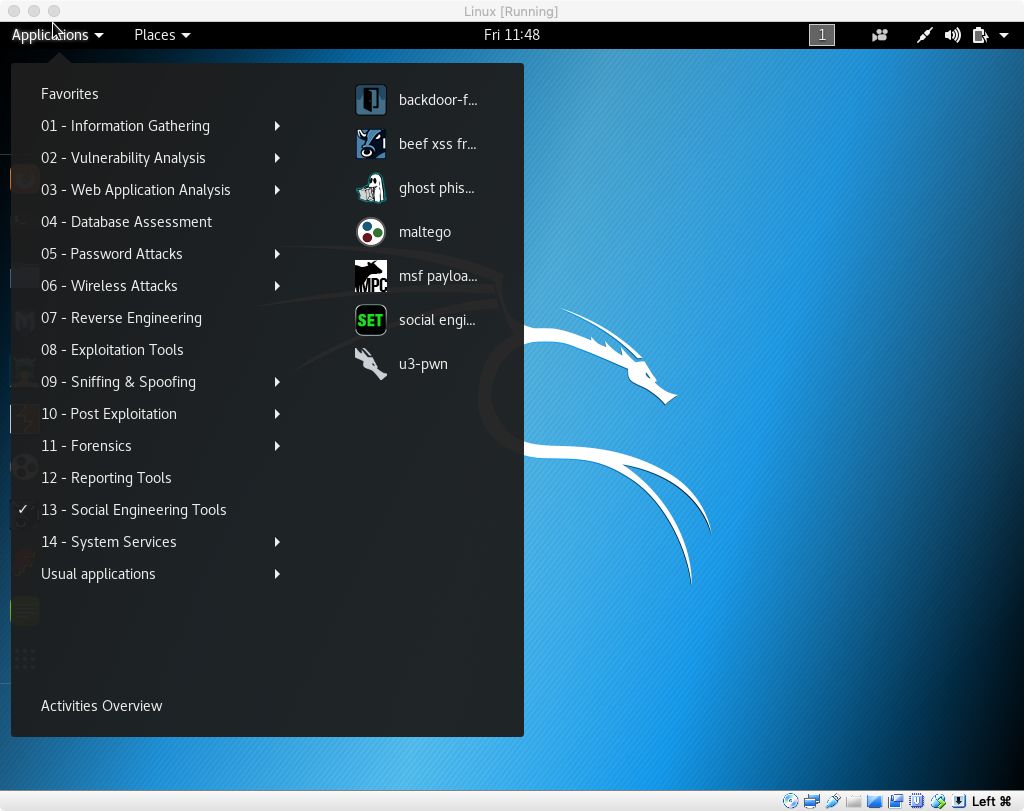The height and width of the screenshot is (811, 1024).
Task: Expand 03 - Web Application Analysis submenu
Action: coord(160,190)
